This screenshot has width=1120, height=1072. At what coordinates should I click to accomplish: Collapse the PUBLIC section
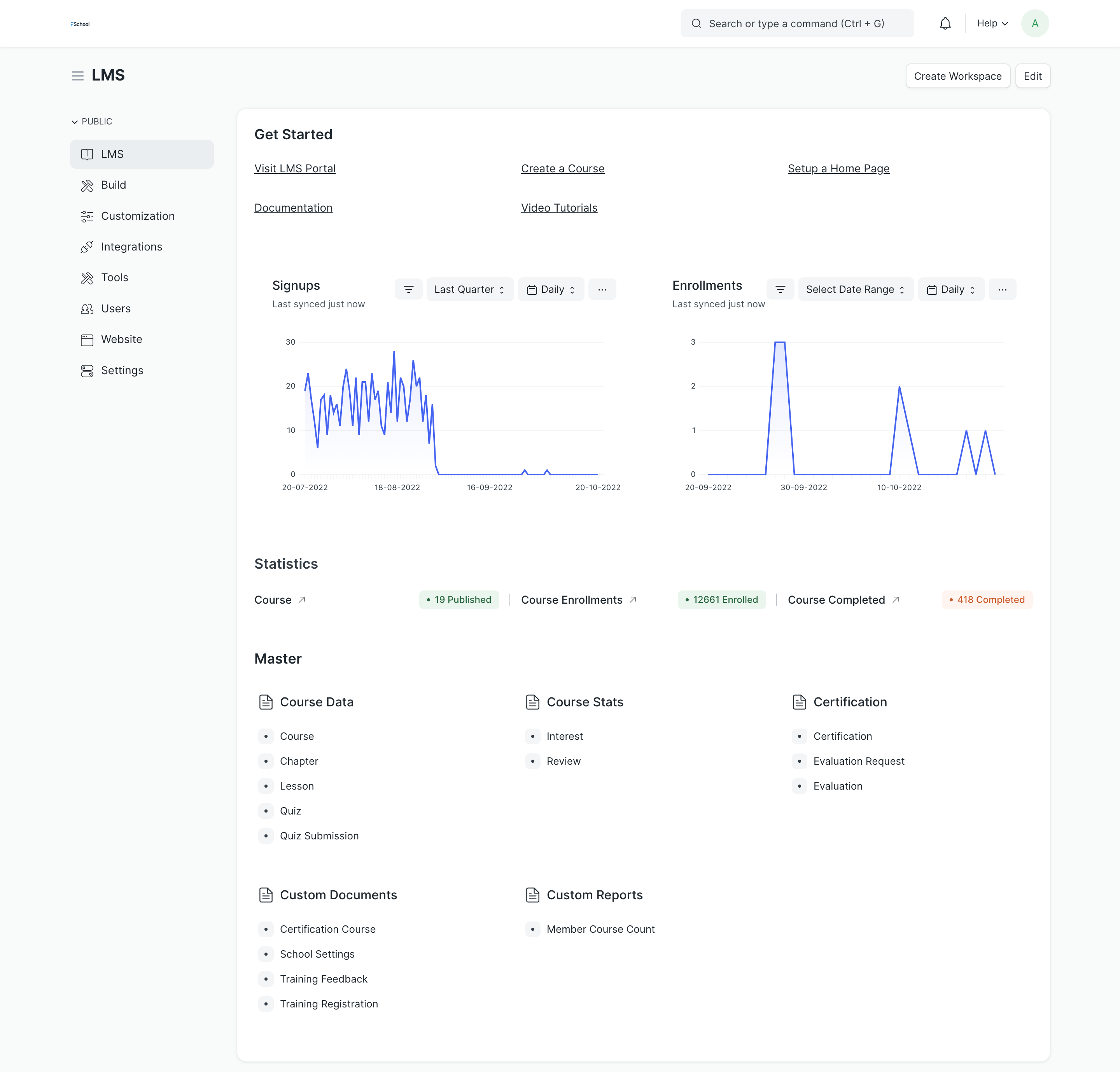(75, 121)
